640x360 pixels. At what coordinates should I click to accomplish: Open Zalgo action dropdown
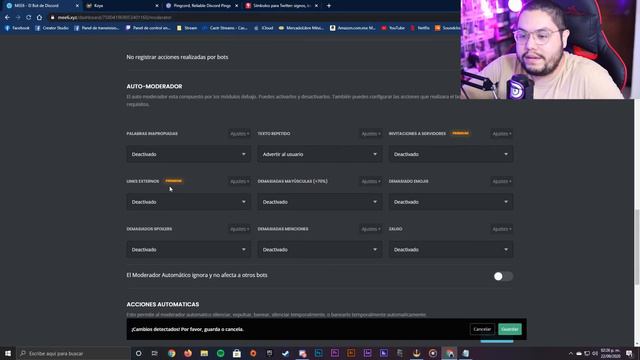tap(451, 250)
